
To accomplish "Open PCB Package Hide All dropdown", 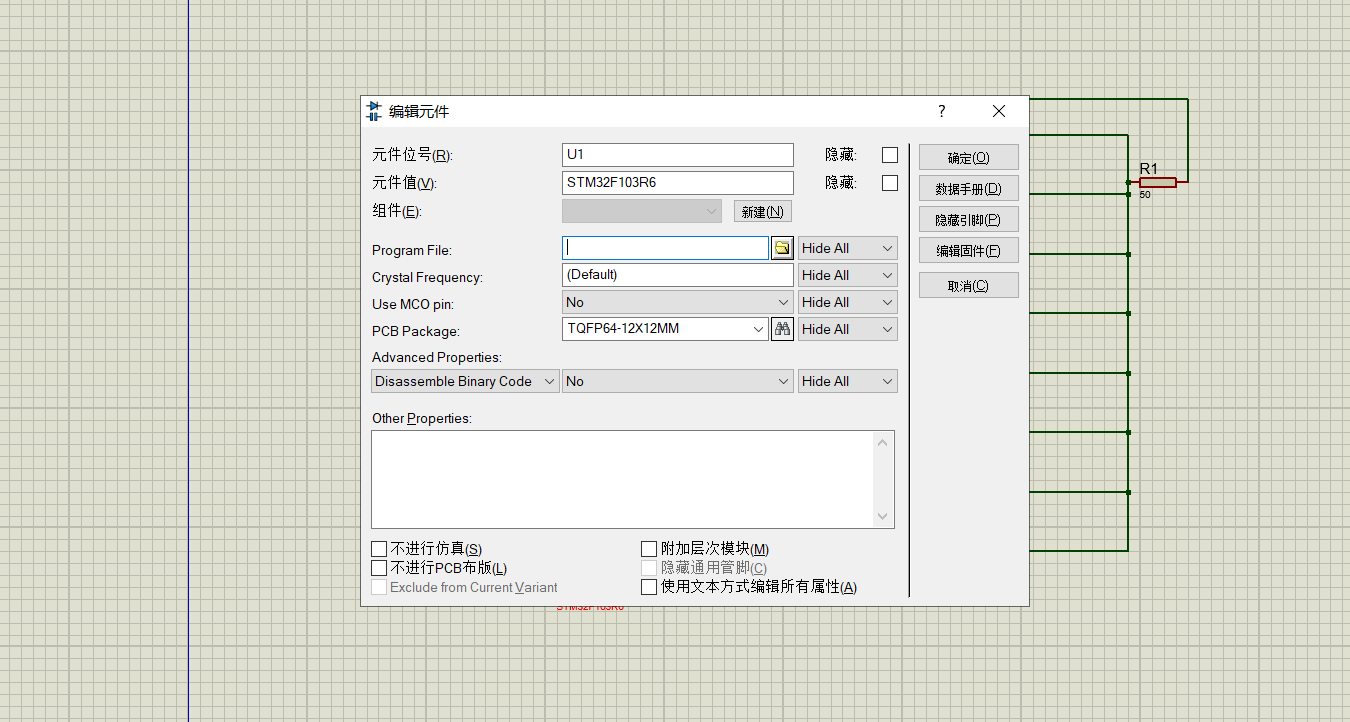I will [x=847, y=329].
